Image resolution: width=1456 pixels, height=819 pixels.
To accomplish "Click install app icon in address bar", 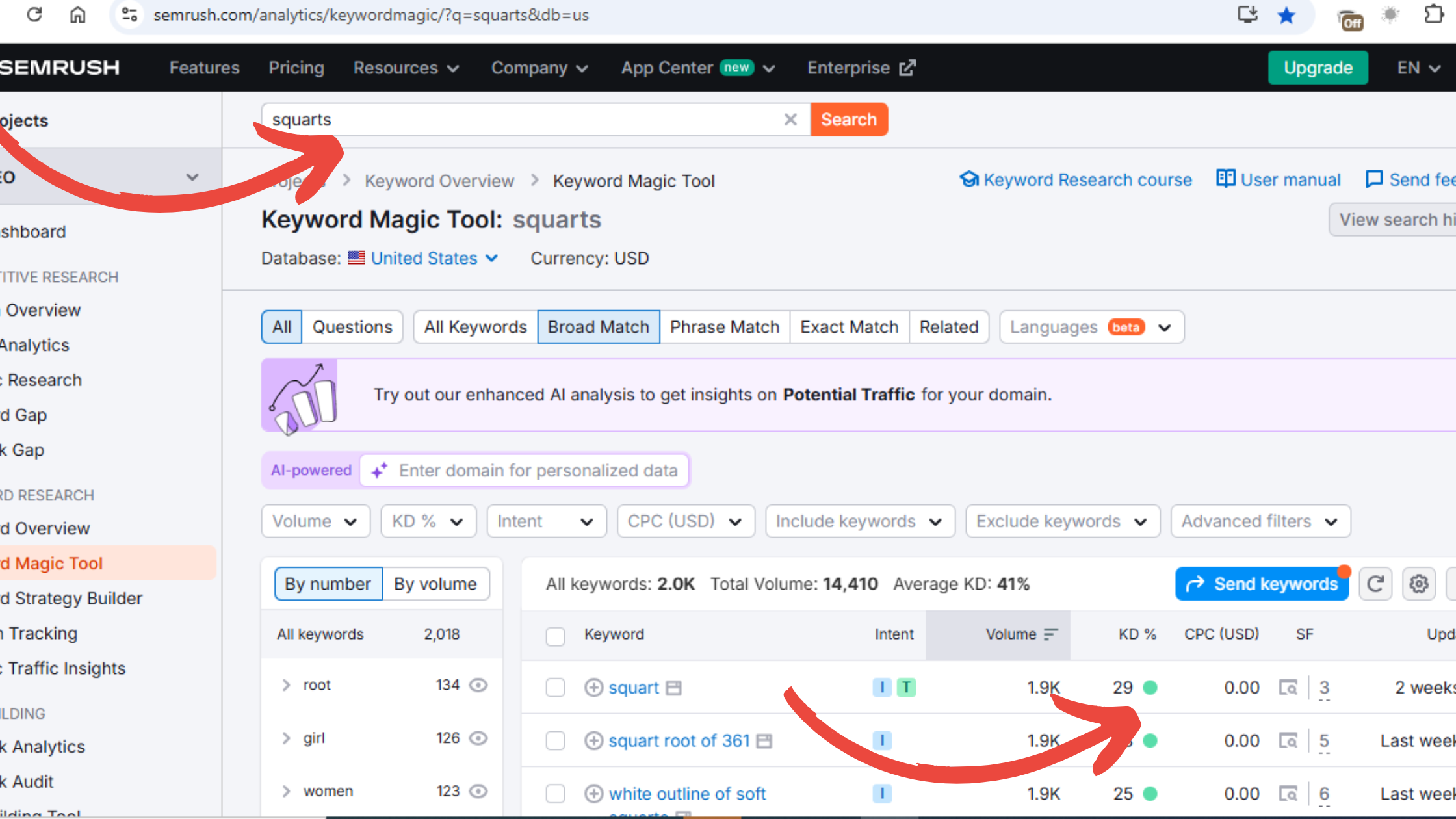I will 1247,14.
